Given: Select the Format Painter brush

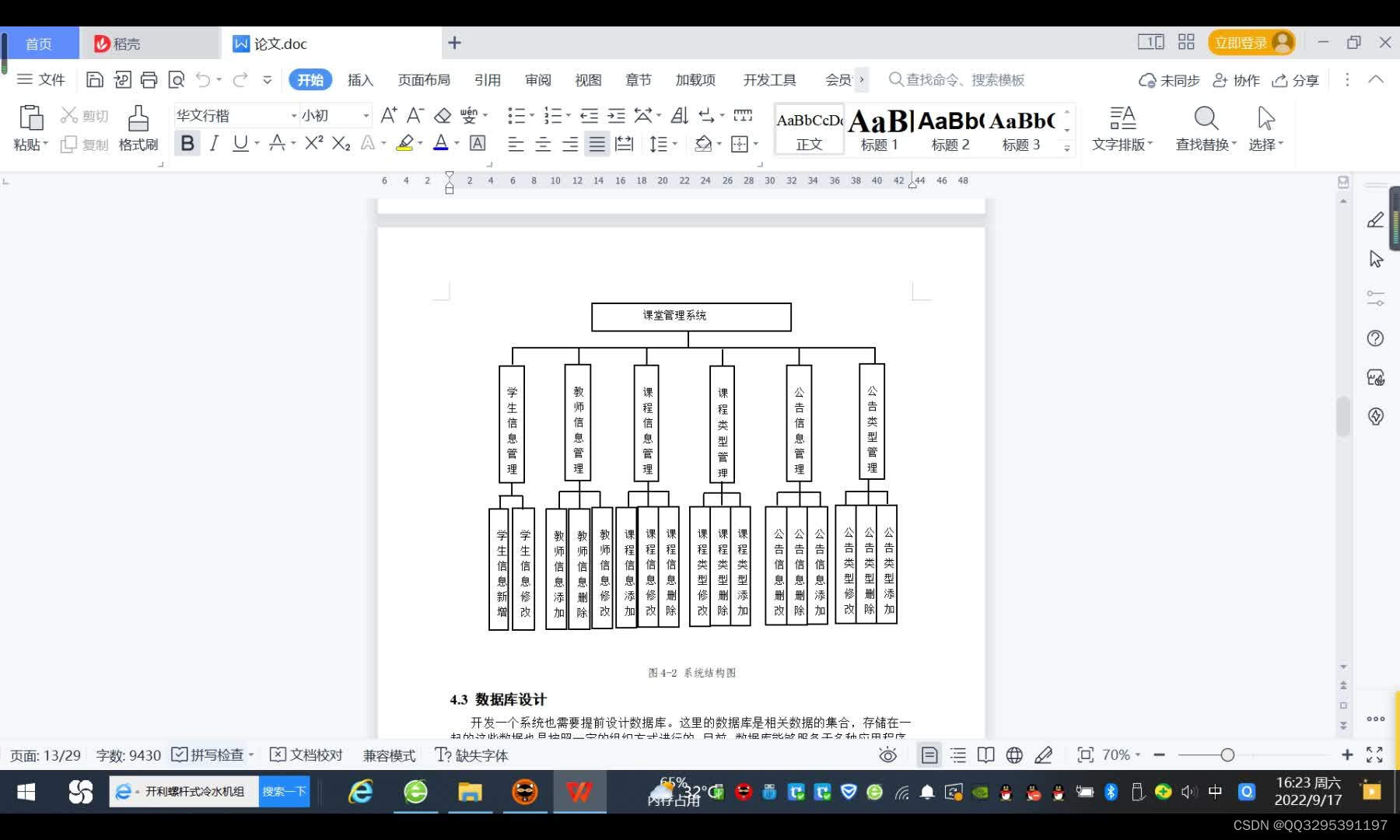Looking at the screenshot, I should click(x=138, y=117).
